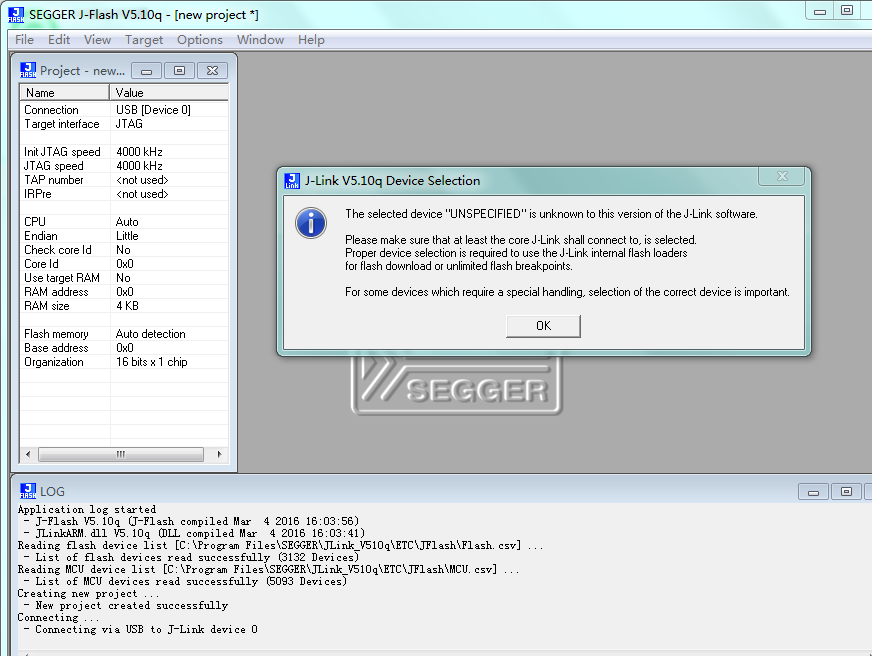Click the 4 KB RAM size value
Viewport: 872px width, 656px height.
[127, 306]
